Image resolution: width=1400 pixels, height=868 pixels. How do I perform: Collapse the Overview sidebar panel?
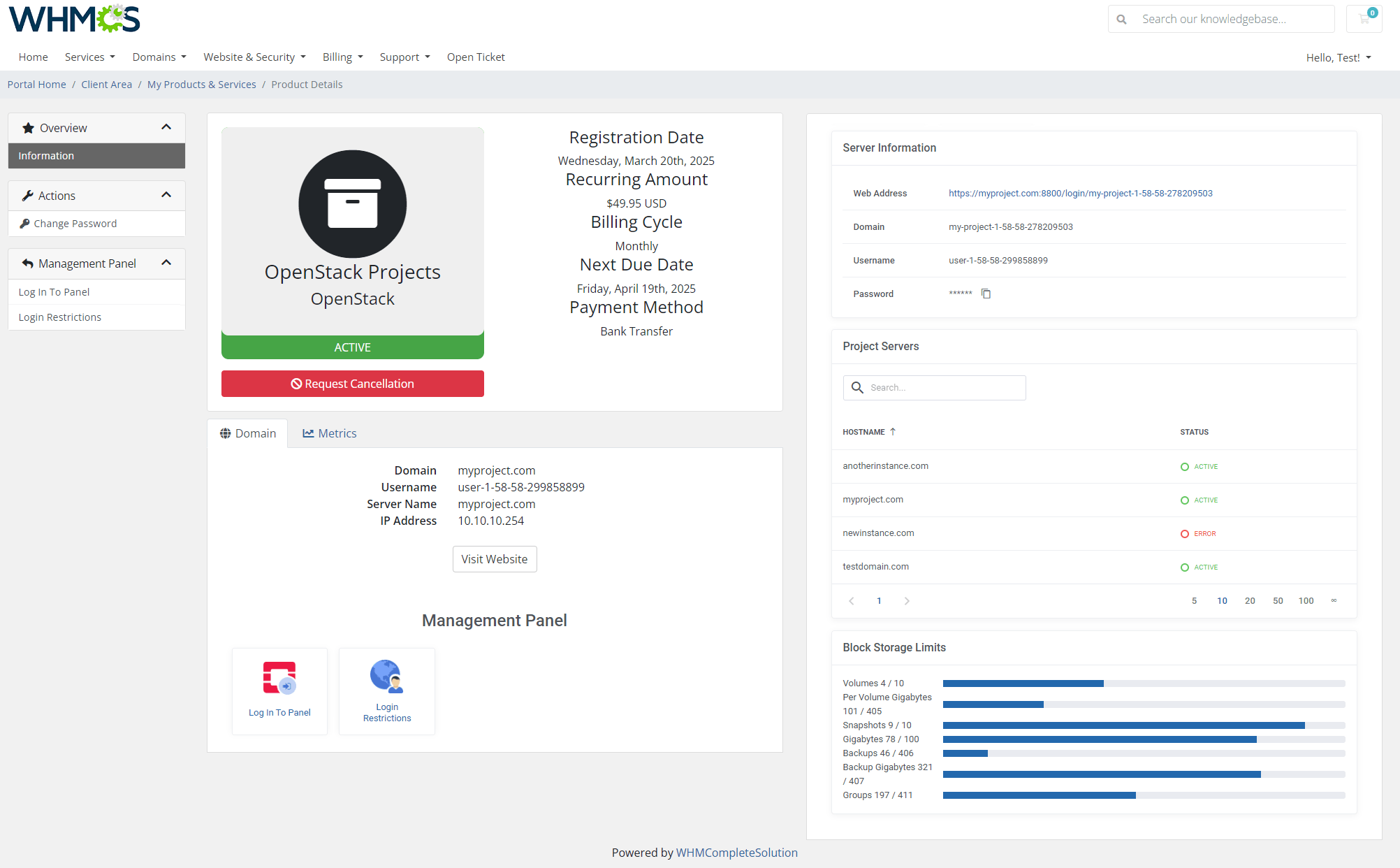166,127
